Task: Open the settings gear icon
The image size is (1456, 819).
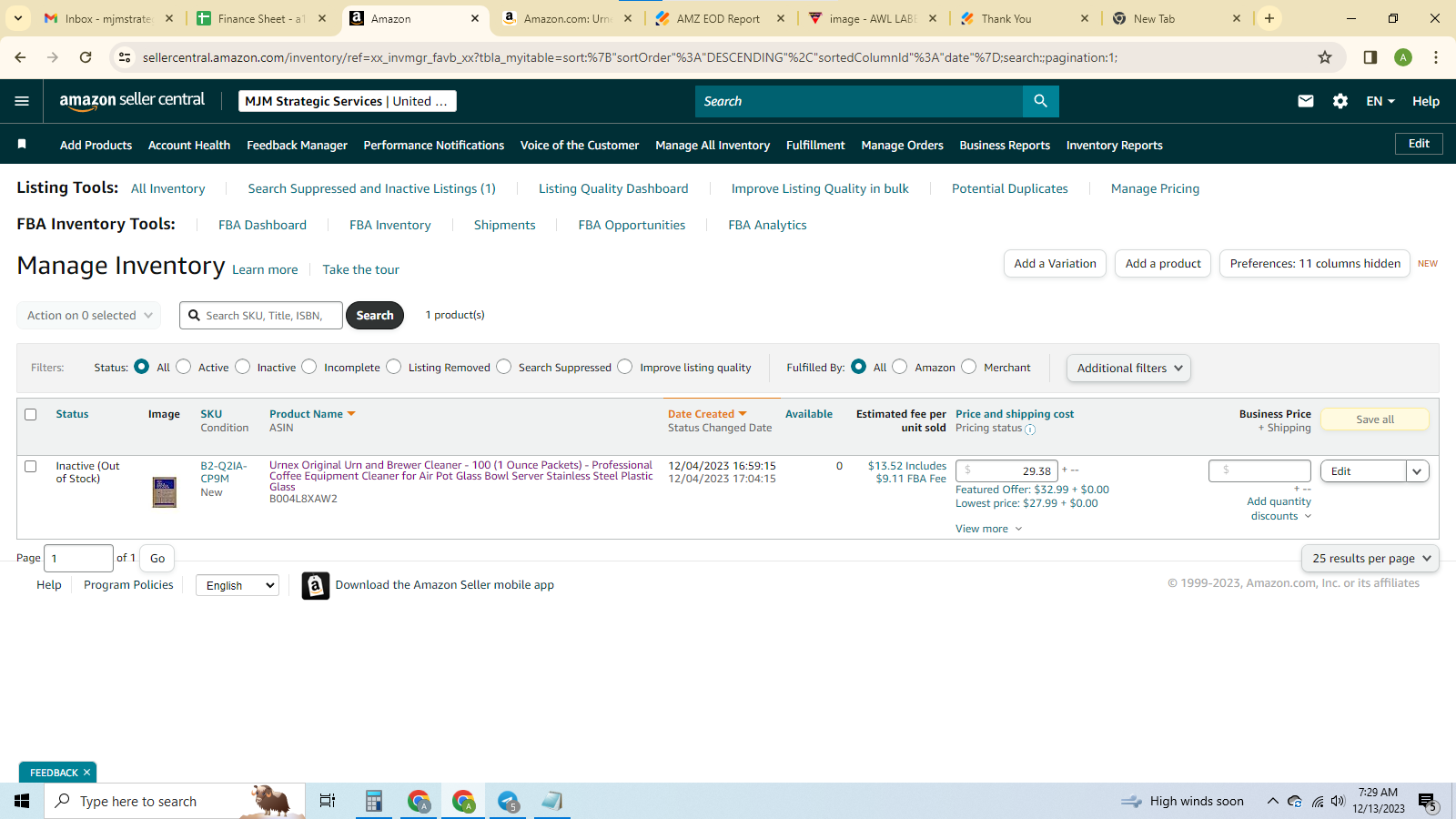Action: 1340,101
